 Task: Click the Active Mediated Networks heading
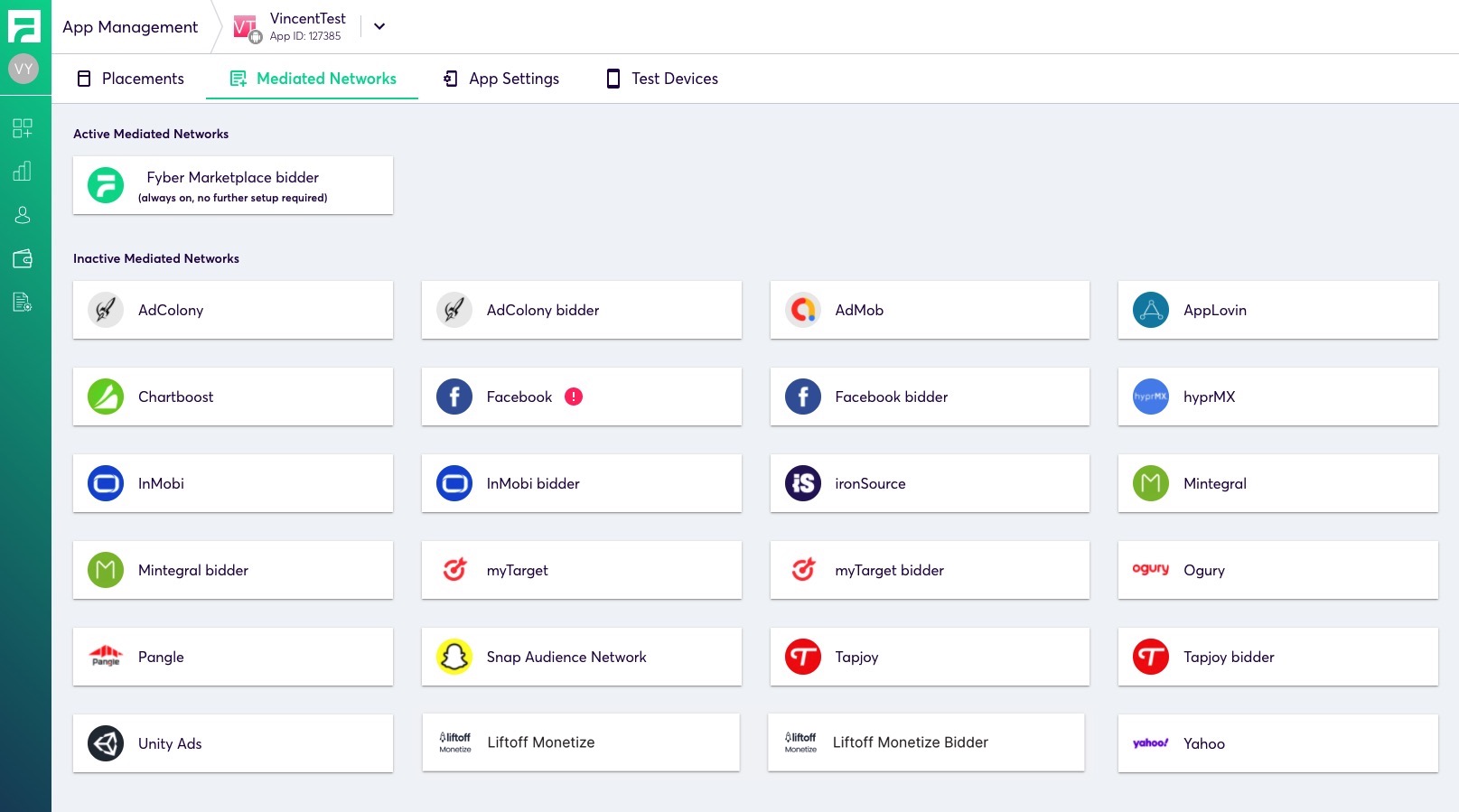tap(151, 134)
